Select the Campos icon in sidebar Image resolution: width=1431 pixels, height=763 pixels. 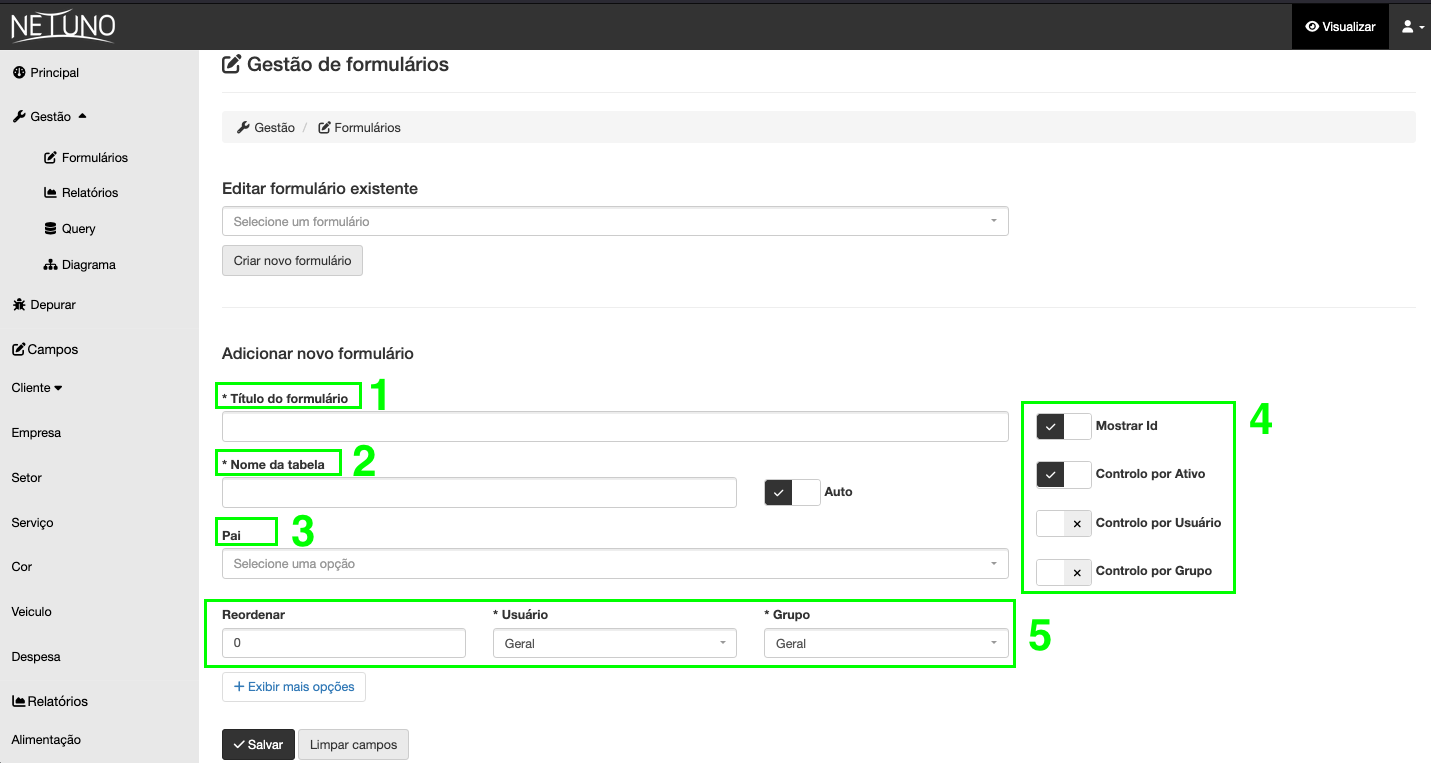pyautogui.click(x=17, y=349)
